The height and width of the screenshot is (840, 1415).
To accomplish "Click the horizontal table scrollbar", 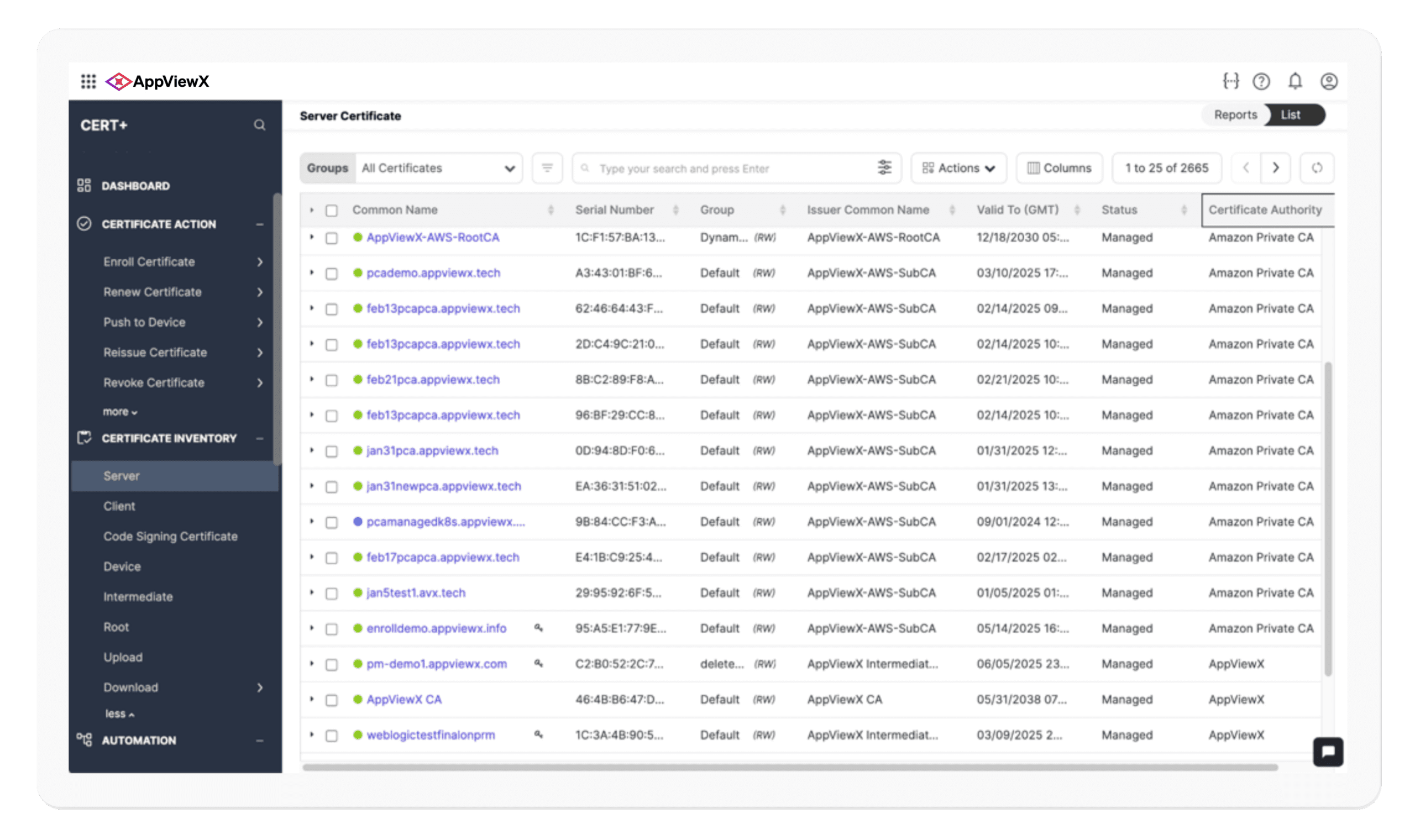I will point(789,767).
